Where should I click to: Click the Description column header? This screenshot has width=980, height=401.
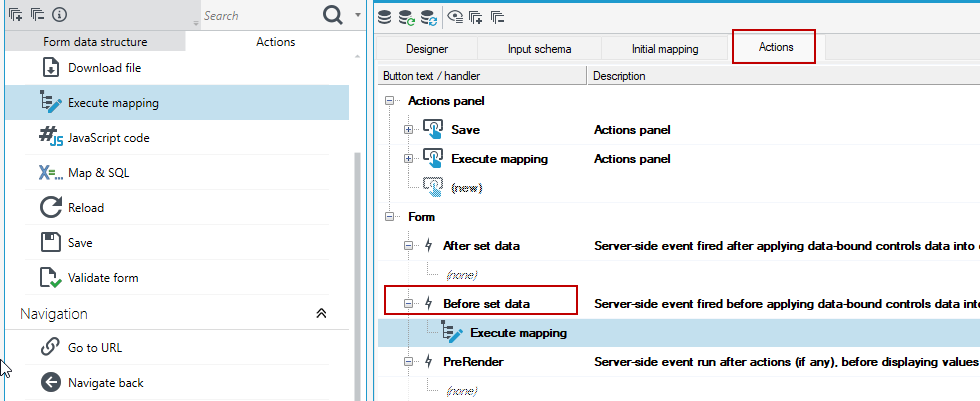click(x=783, y=76)
